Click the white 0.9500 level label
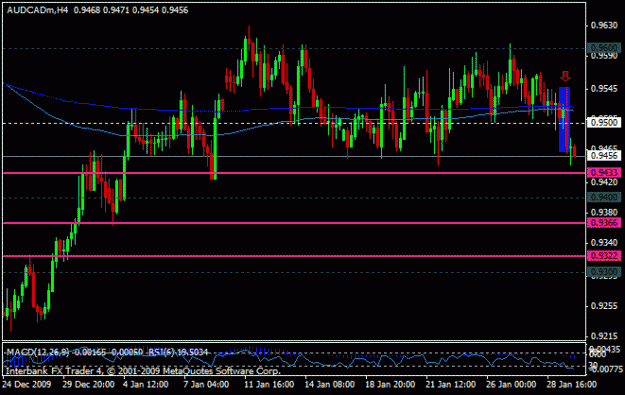 pyautogui.click(x=604, y=122)
